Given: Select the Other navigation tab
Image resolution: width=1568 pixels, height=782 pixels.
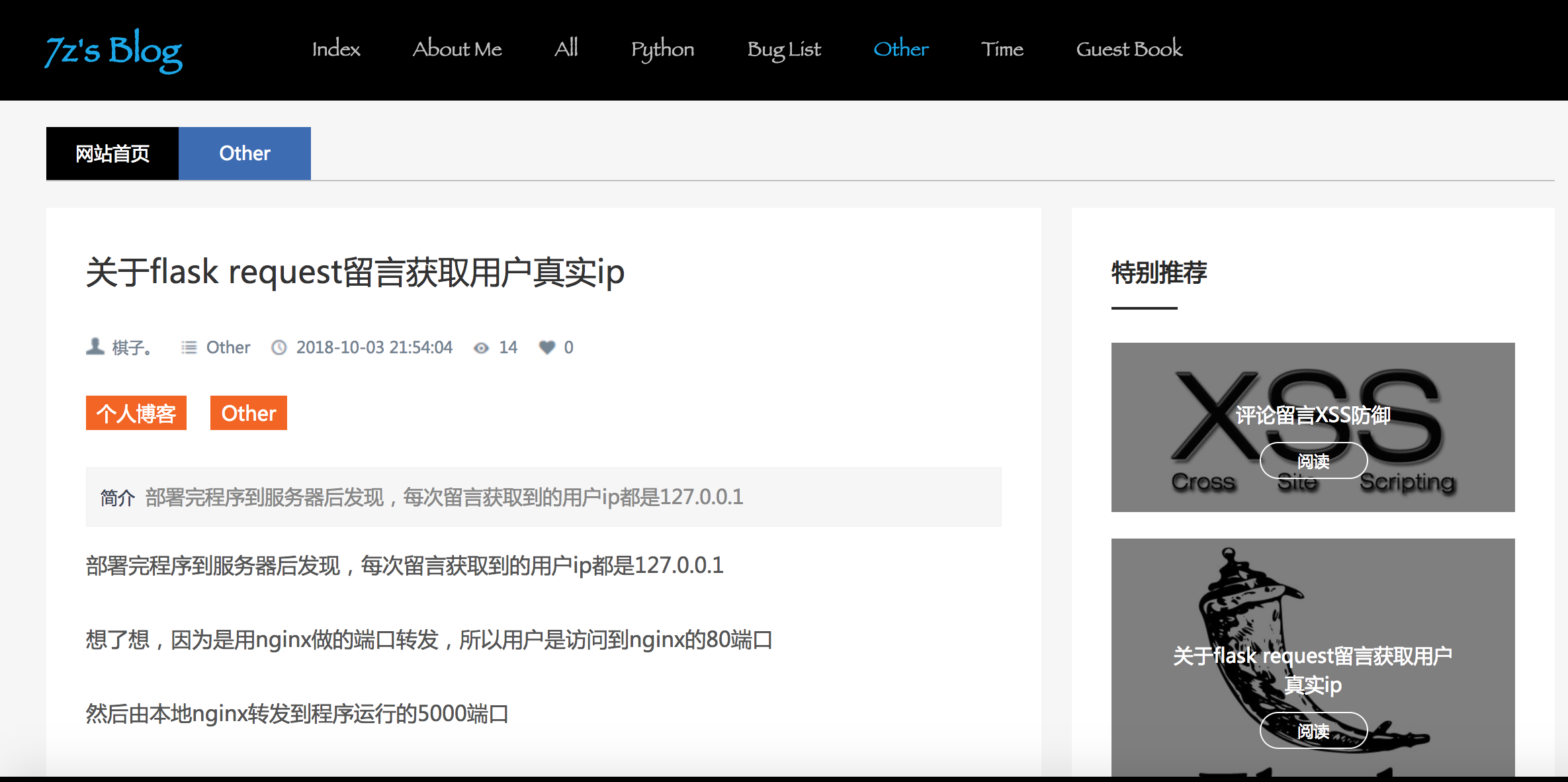Looking at the screenshot, I should [899, 49].
